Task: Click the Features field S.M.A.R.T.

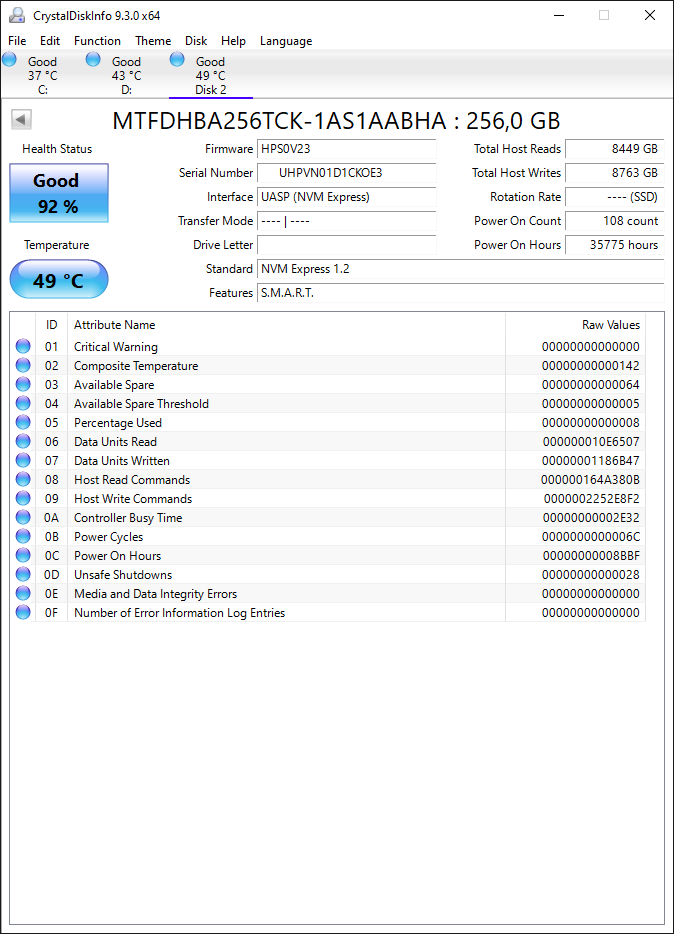Action: click(461, 293)
